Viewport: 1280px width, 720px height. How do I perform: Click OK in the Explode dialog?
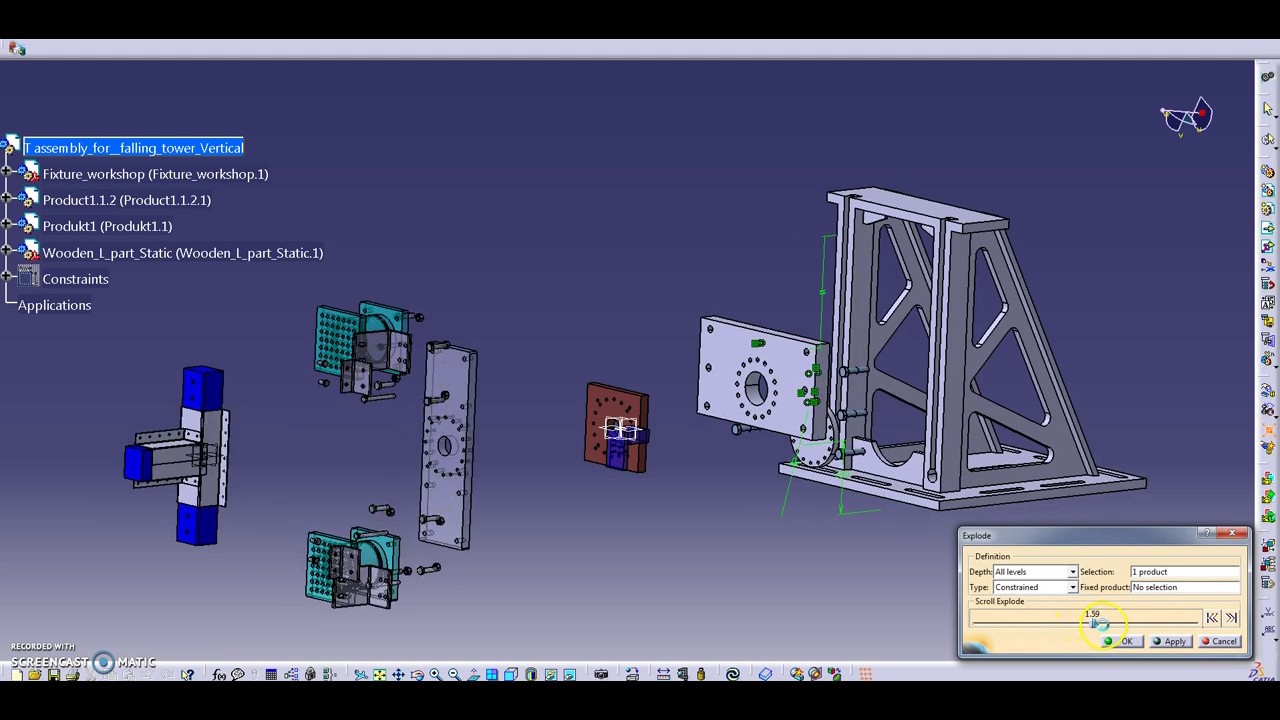click(x=1122, y=641)
